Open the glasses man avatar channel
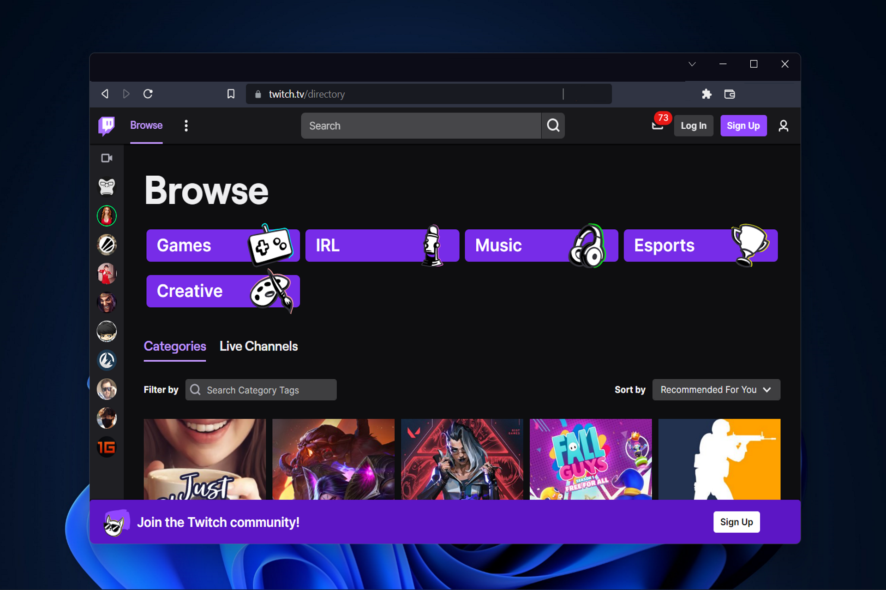This screenshot has width=886, height=590. click(x=106, y=389)
